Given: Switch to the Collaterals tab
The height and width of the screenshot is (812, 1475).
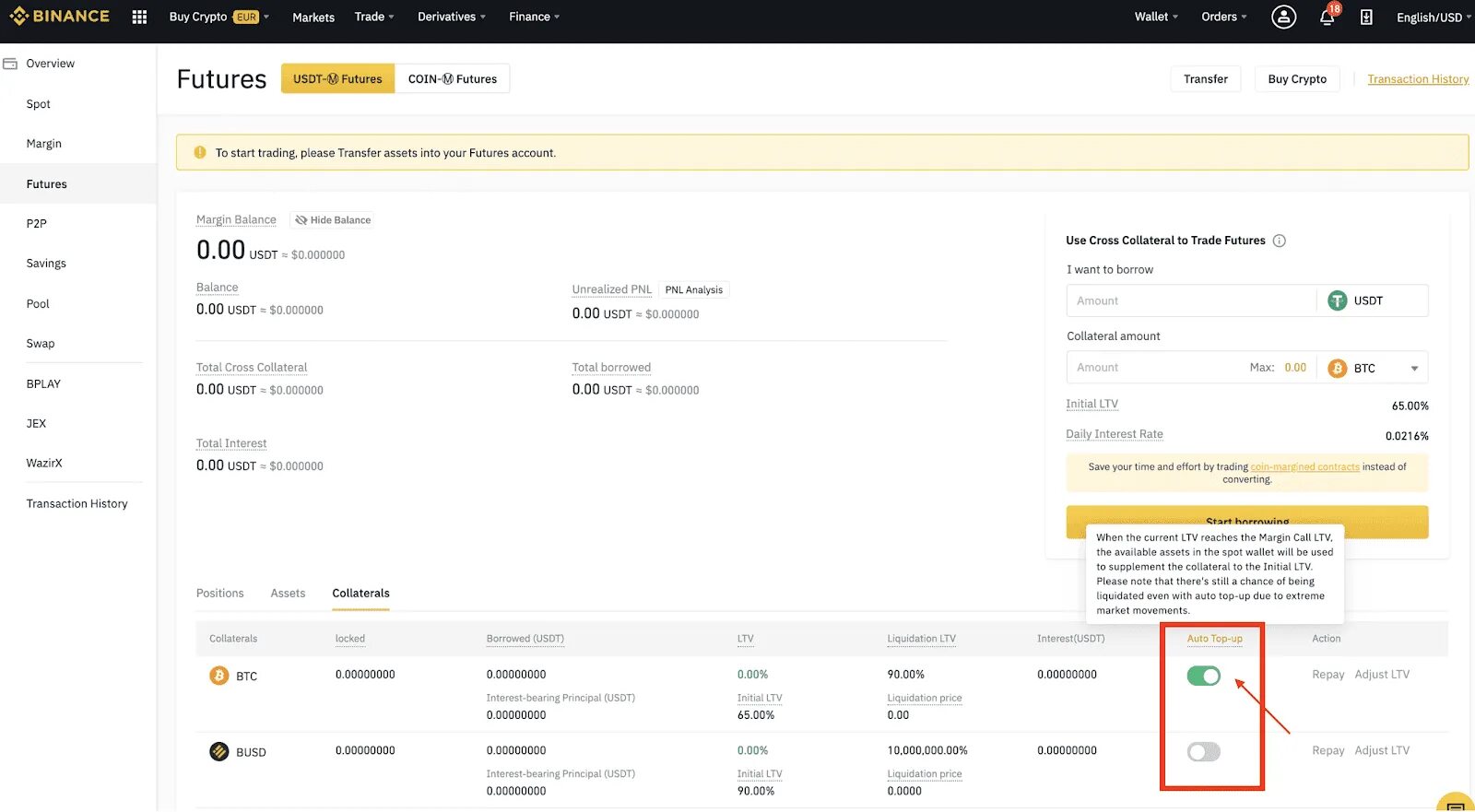Looking at the screenshot, I should [x=360, y=593].
